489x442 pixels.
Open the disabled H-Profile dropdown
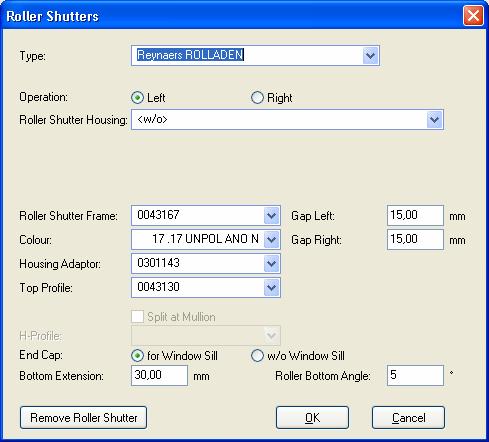click(x=206, y=335)
